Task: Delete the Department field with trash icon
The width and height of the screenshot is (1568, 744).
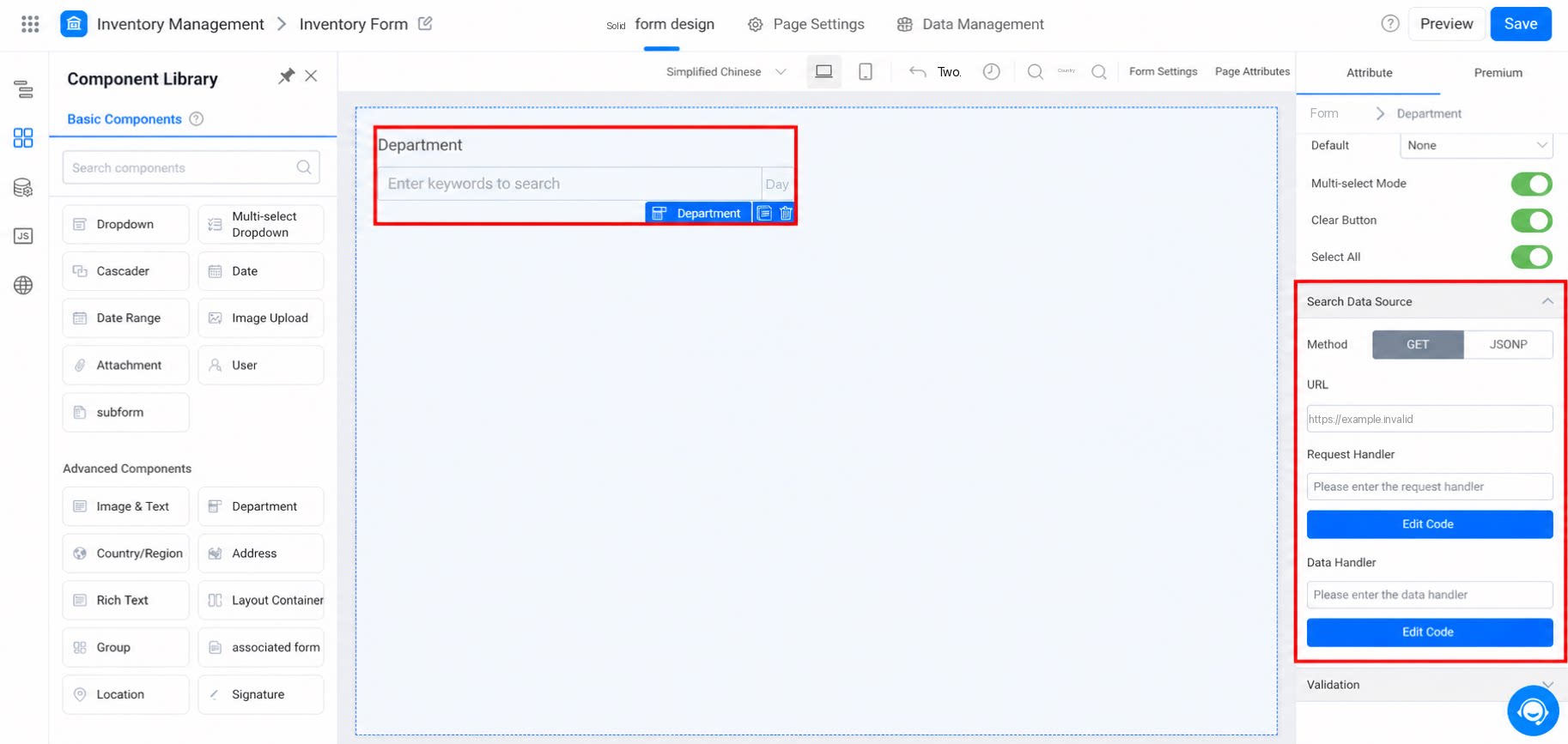Action: click(x=786, y=213)
